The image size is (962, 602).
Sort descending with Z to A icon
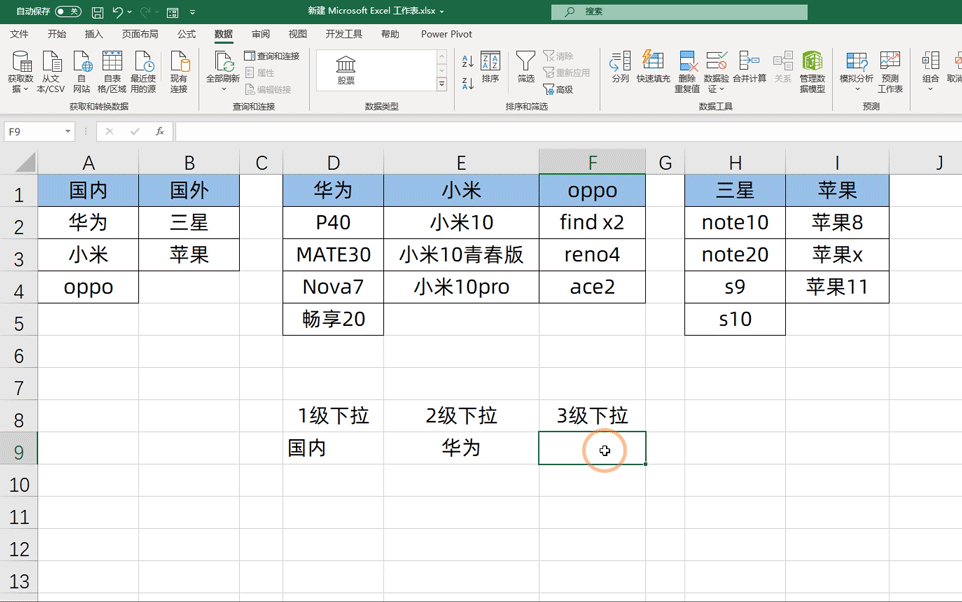(x=468, y=83)
